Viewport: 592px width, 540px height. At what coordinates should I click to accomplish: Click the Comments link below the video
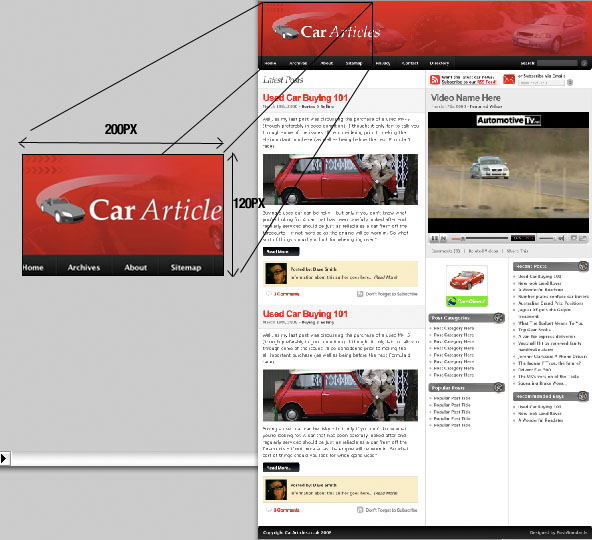446,251
